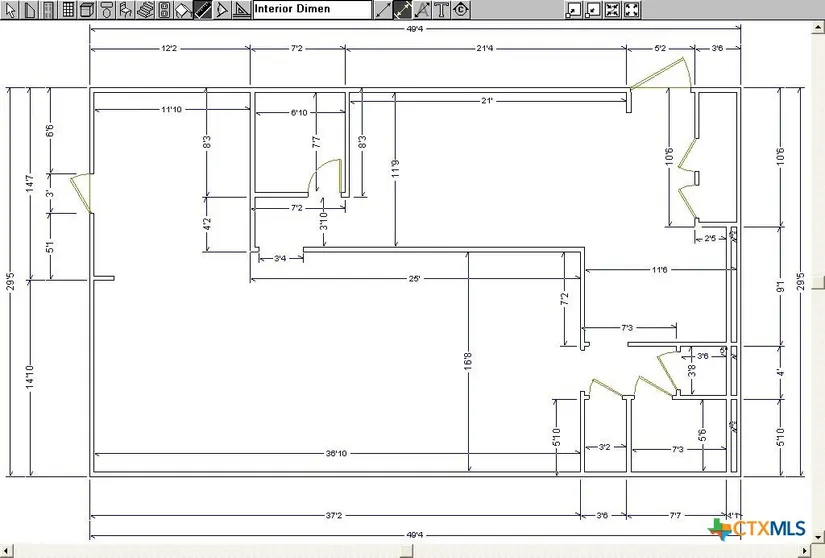Click the copyright symbol tool

(460, 10)
